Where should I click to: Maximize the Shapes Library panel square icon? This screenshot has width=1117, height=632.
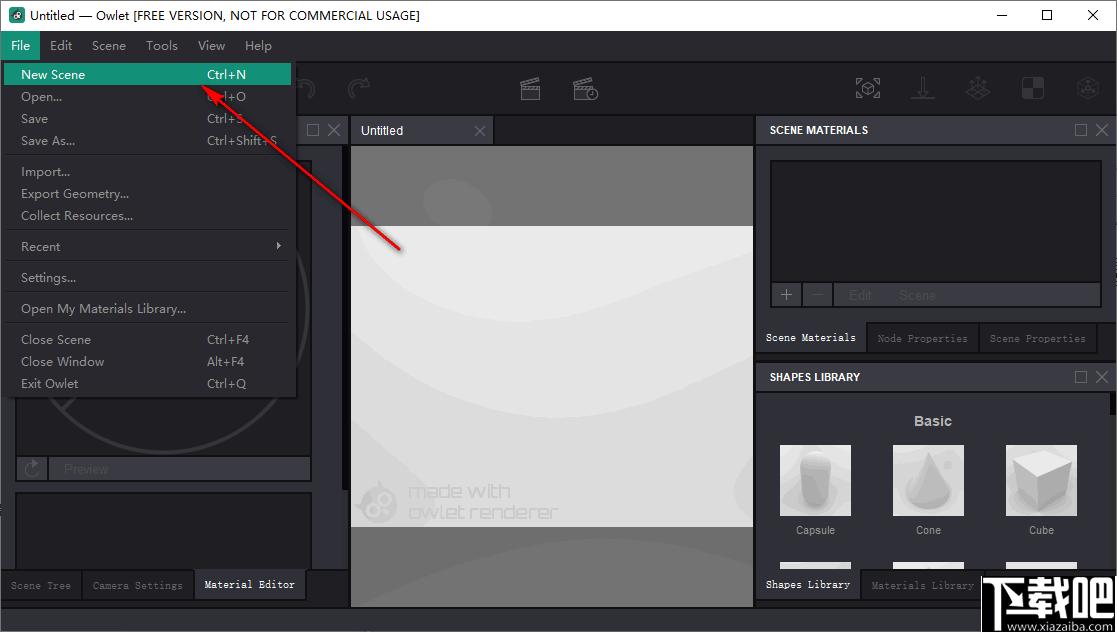(x=1081, y=377)
